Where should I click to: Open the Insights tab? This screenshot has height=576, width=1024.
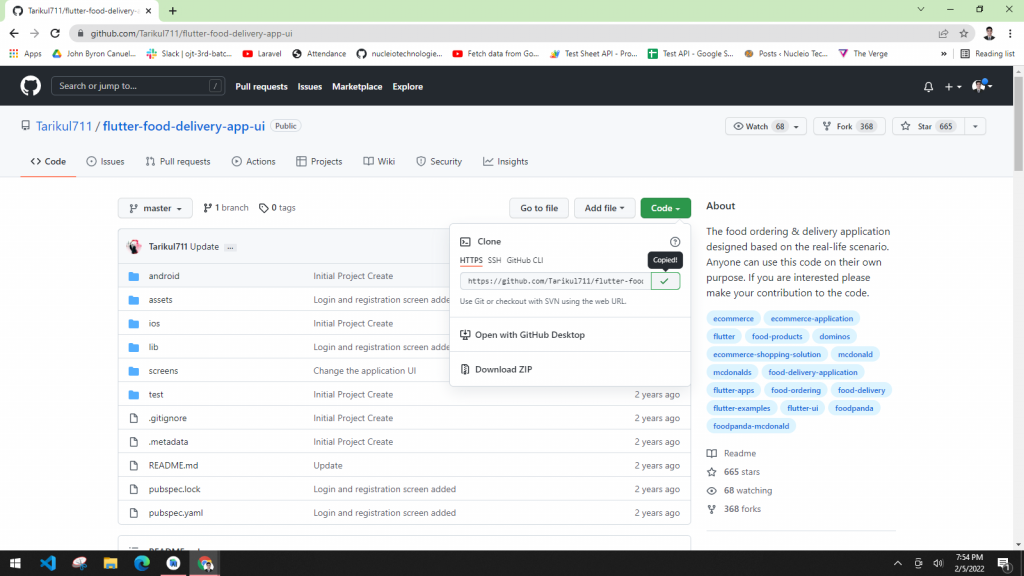(x=505, y=161)
